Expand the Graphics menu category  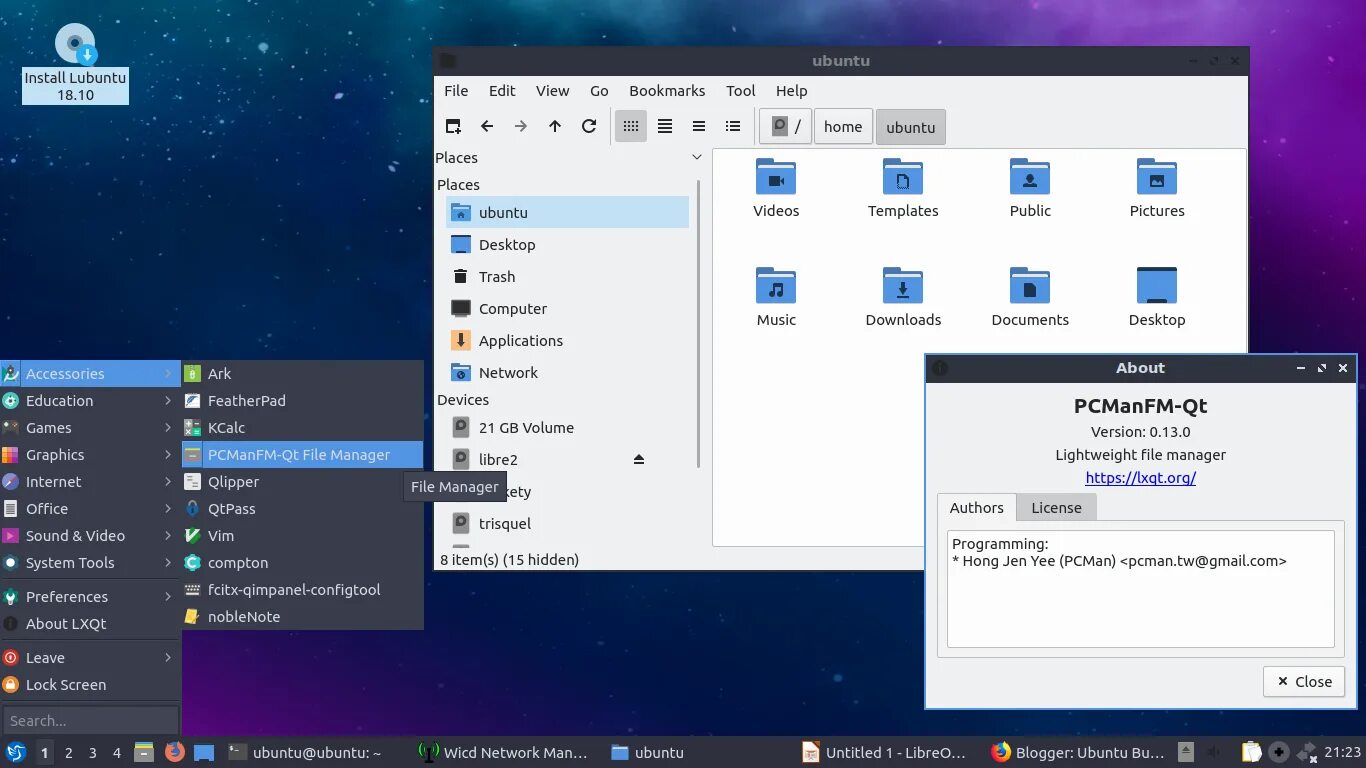pyautogui.click(x=90, y=454)
